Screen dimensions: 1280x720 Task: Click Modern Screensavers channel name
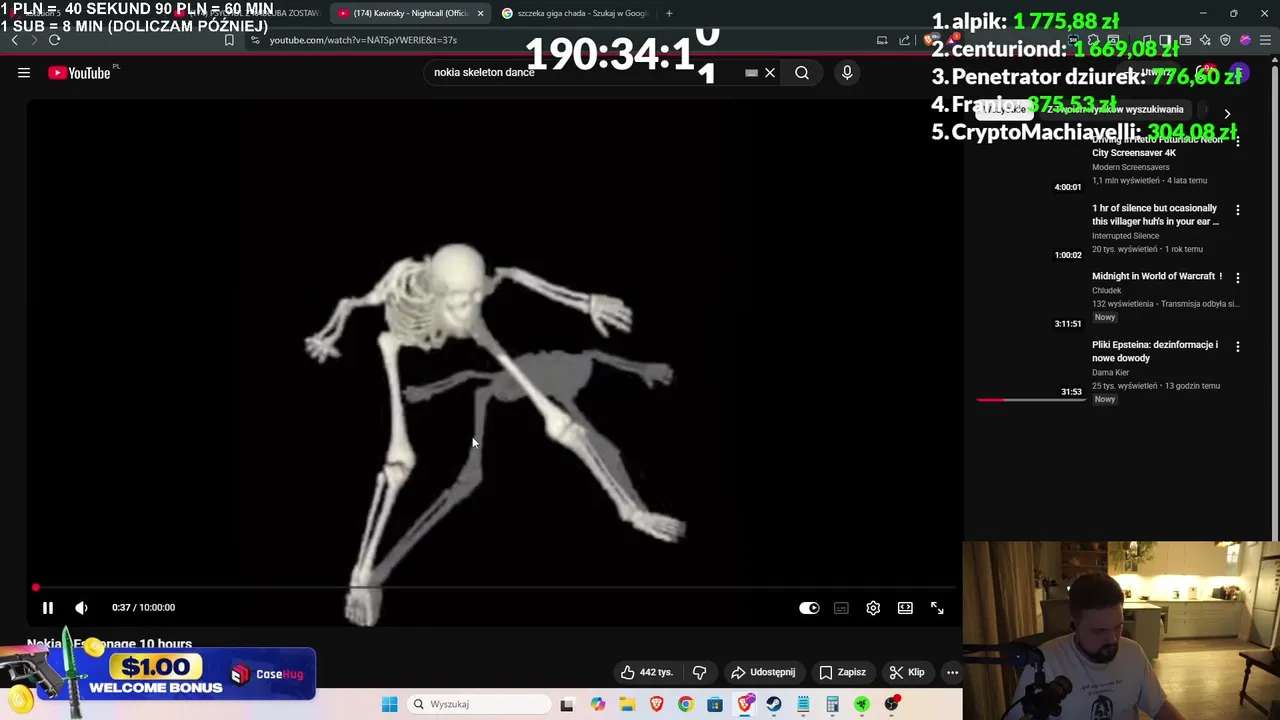[1131, 167]
